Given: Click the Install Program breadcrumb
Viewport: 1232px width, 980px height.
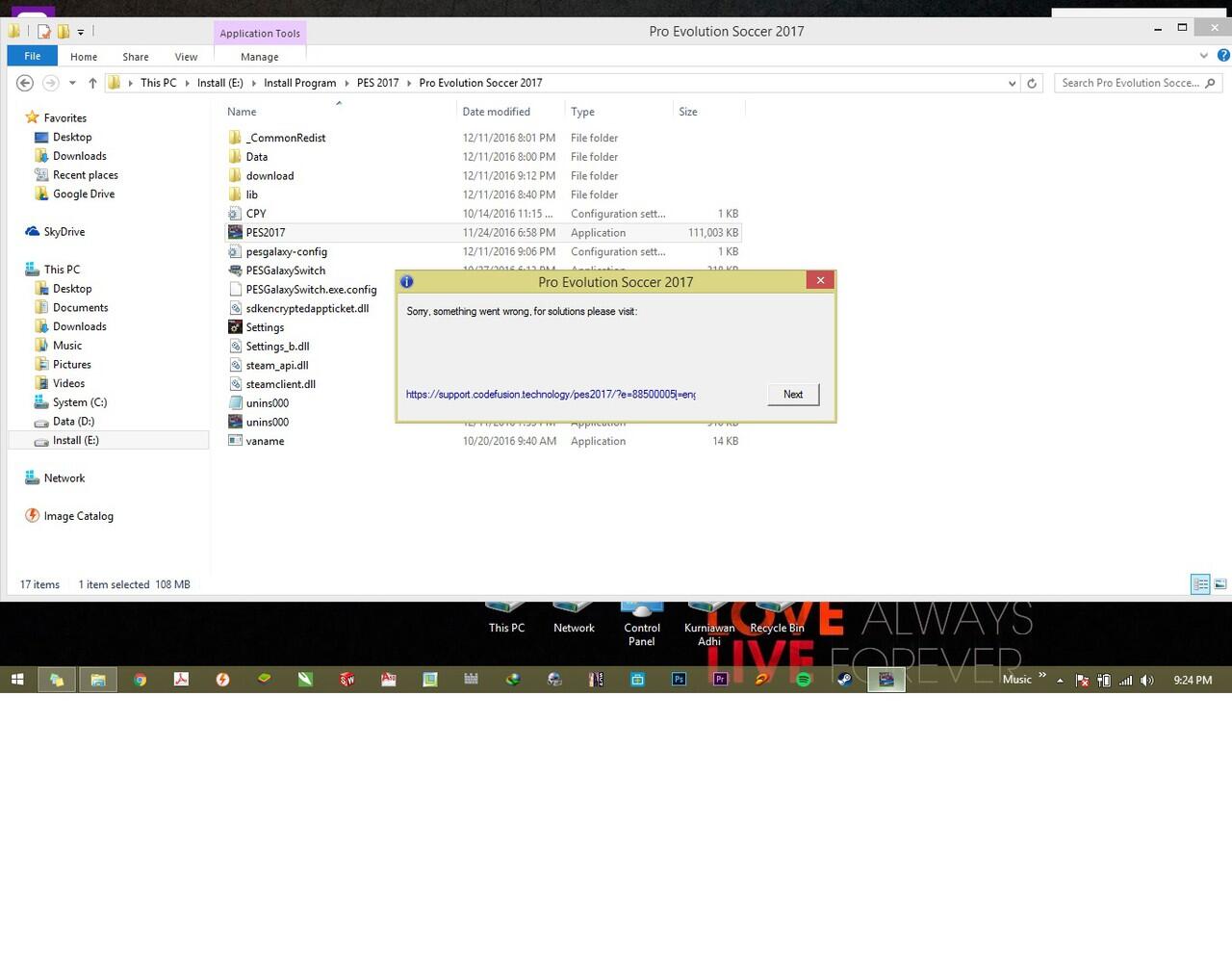Looking at the screenshot, I should [300, 83].
